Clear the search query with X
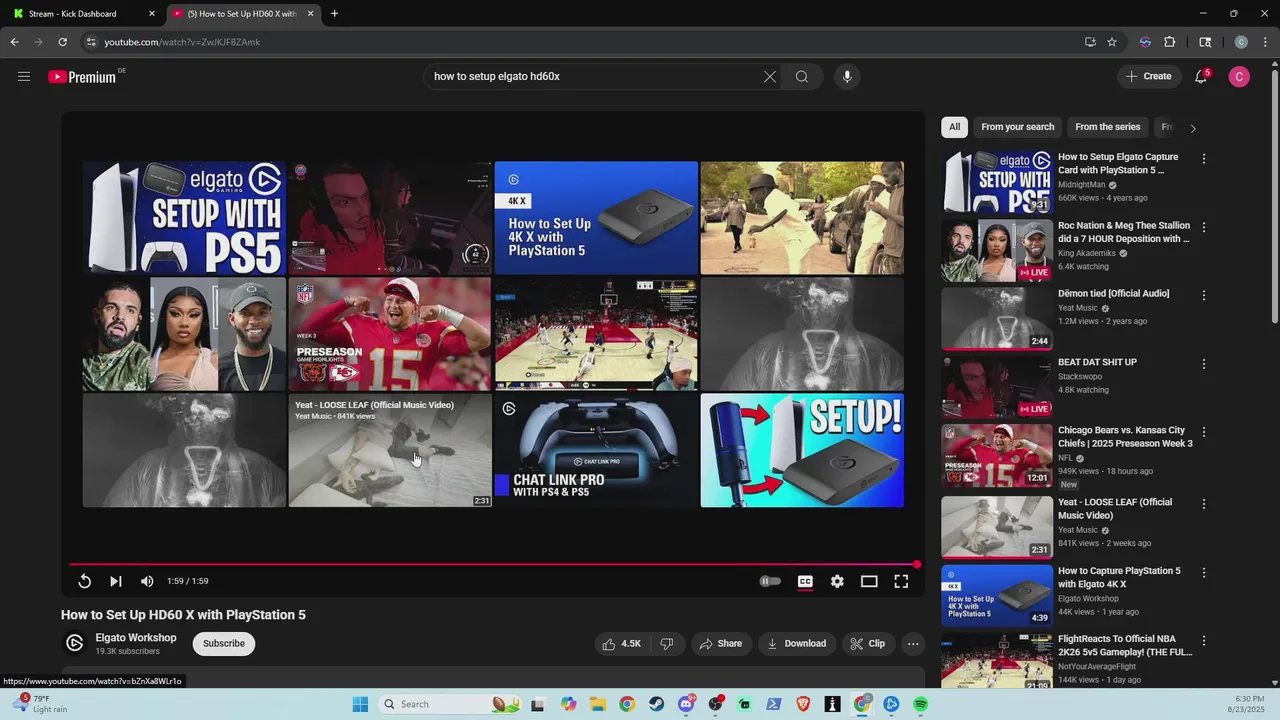Screen dimensions: 1280x720 770,77
